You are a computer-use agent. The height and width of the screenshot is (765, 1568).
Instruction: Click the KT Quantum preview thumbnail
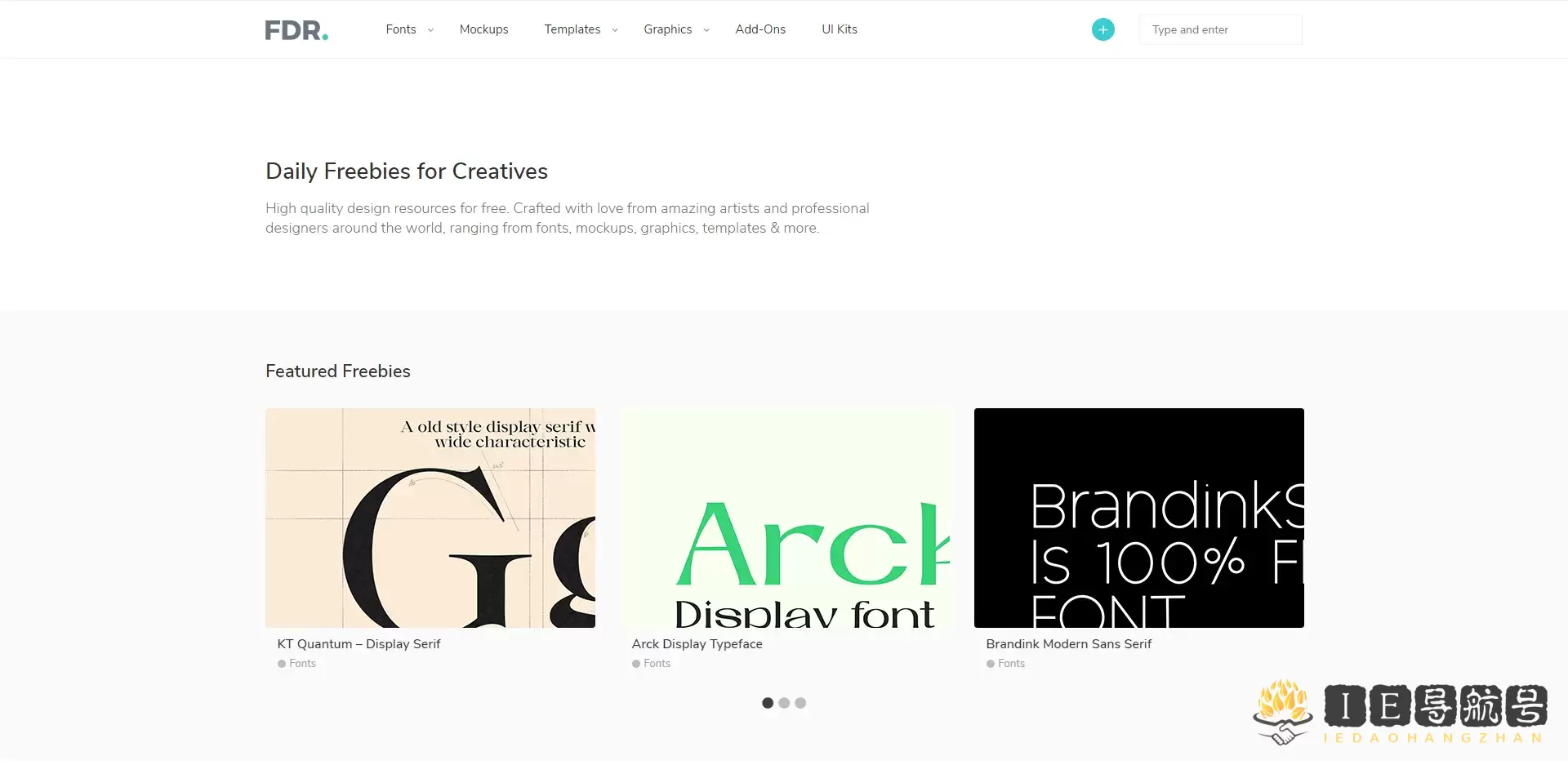coord(430,518)
